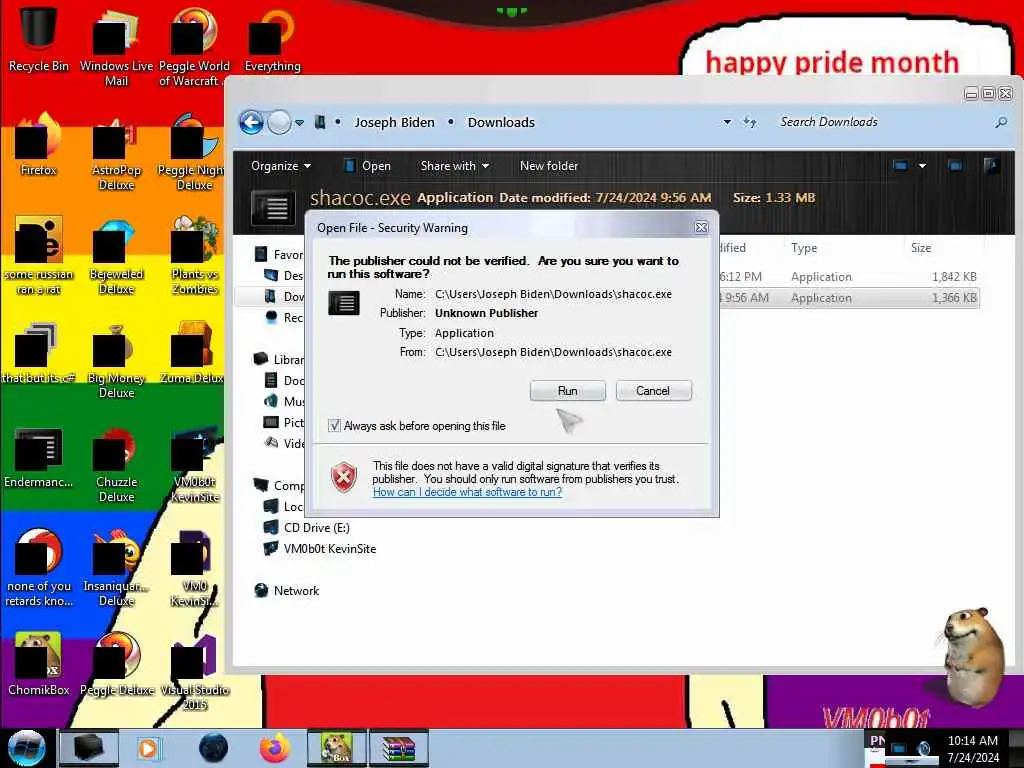
Task: Show the preview pane icon in Explorer toolbar
Action: pos(955,166)
